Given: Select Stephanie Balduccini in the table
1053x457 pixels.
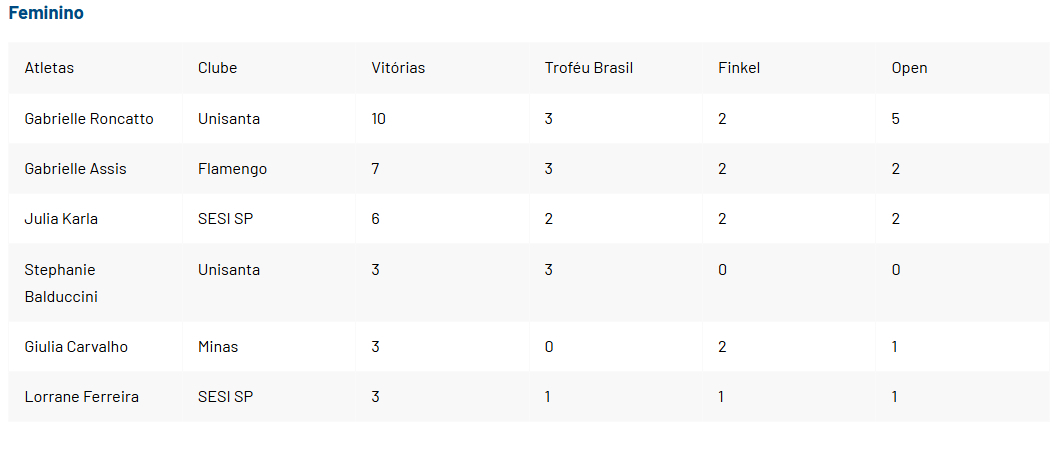Looking at the screenshot, I should coord(61,283).
